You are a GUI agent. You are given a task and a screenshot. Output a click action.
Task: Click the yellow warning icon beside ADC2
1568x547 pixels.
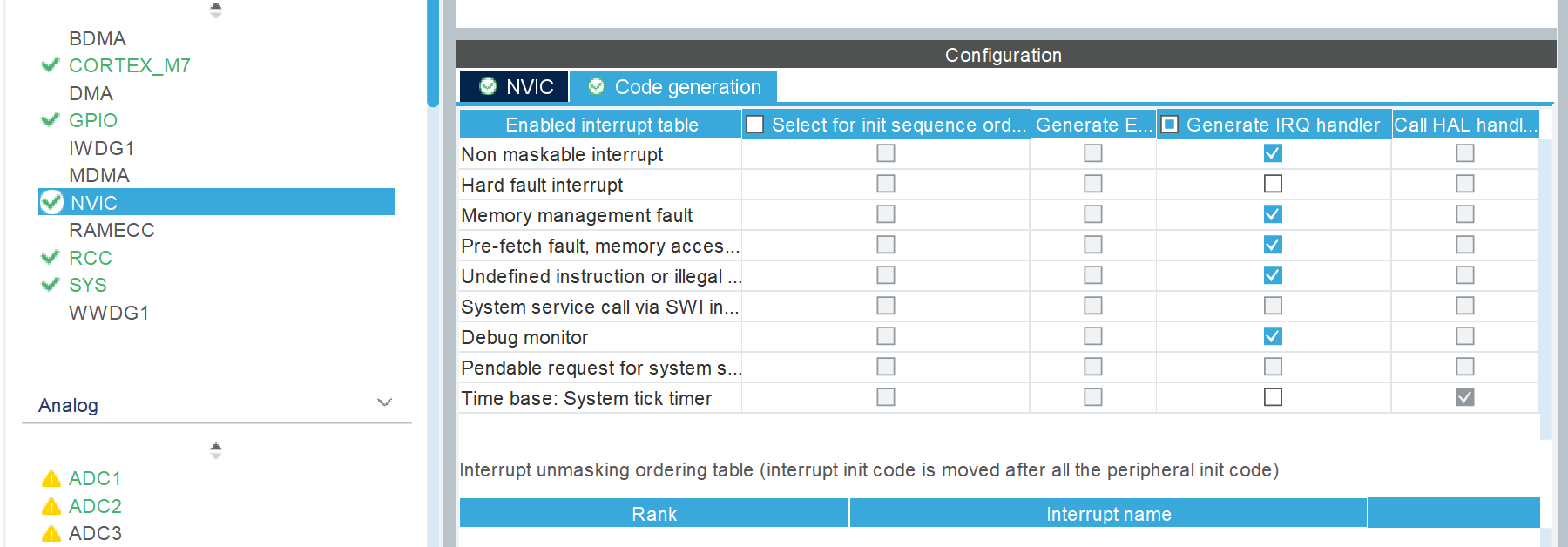(x=51, y=506)
